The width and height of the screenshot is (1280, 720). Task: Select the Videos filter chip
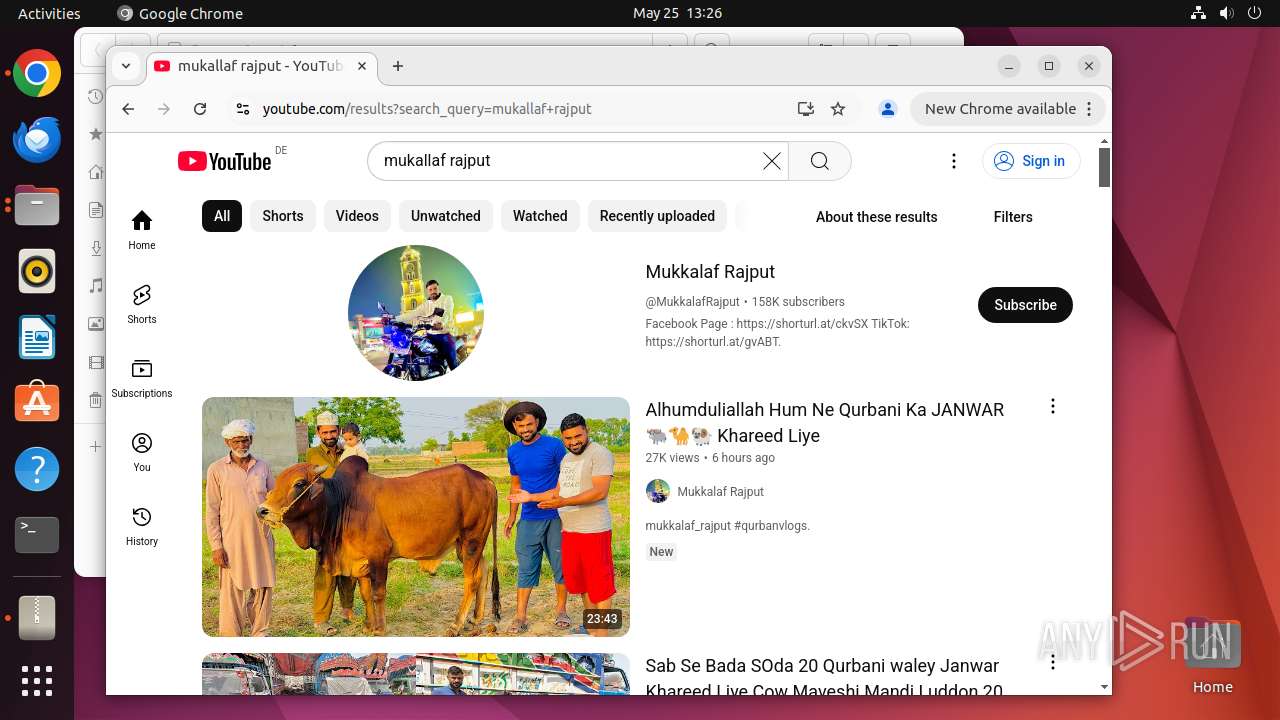click(357, 216)
